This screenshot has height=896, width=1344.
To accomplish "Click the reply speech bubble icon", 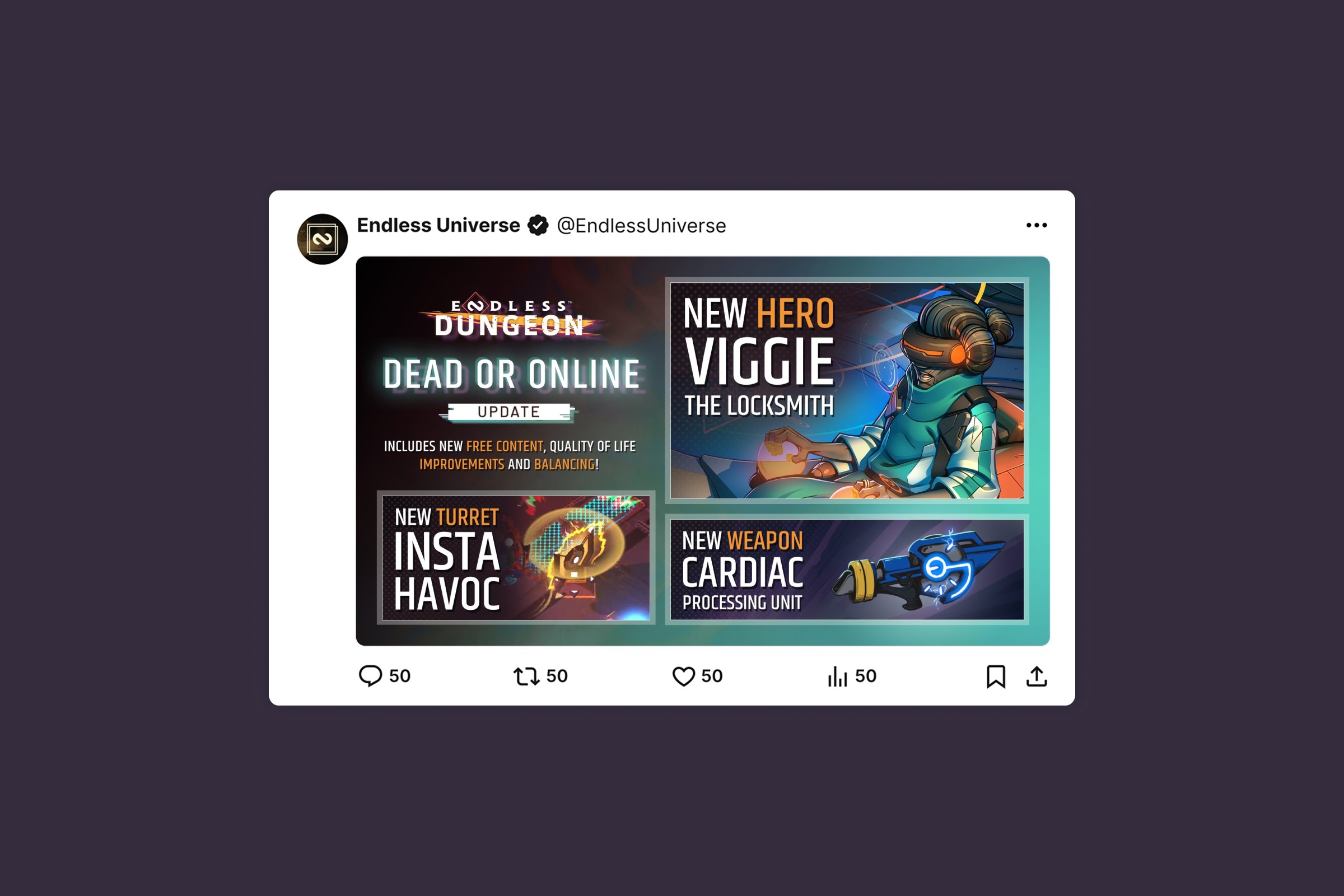I will 370,676.
